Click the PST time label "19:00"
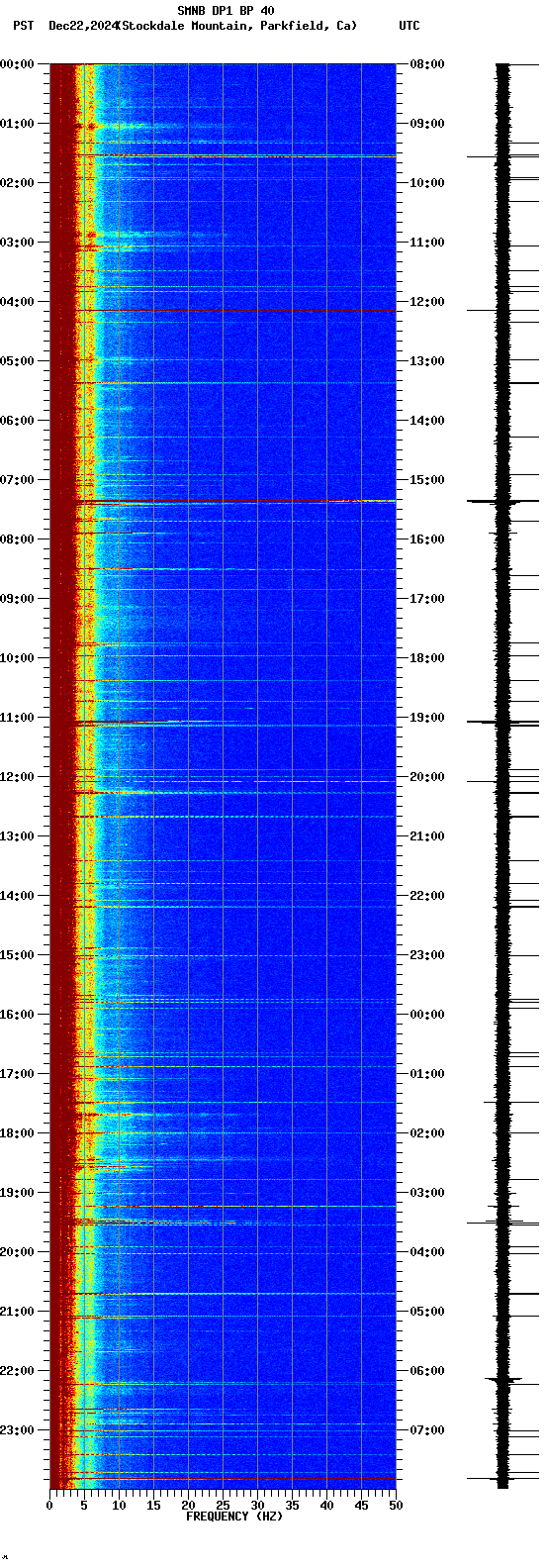The width and height of the screenshot is (546, 1568). [17, 1193]
